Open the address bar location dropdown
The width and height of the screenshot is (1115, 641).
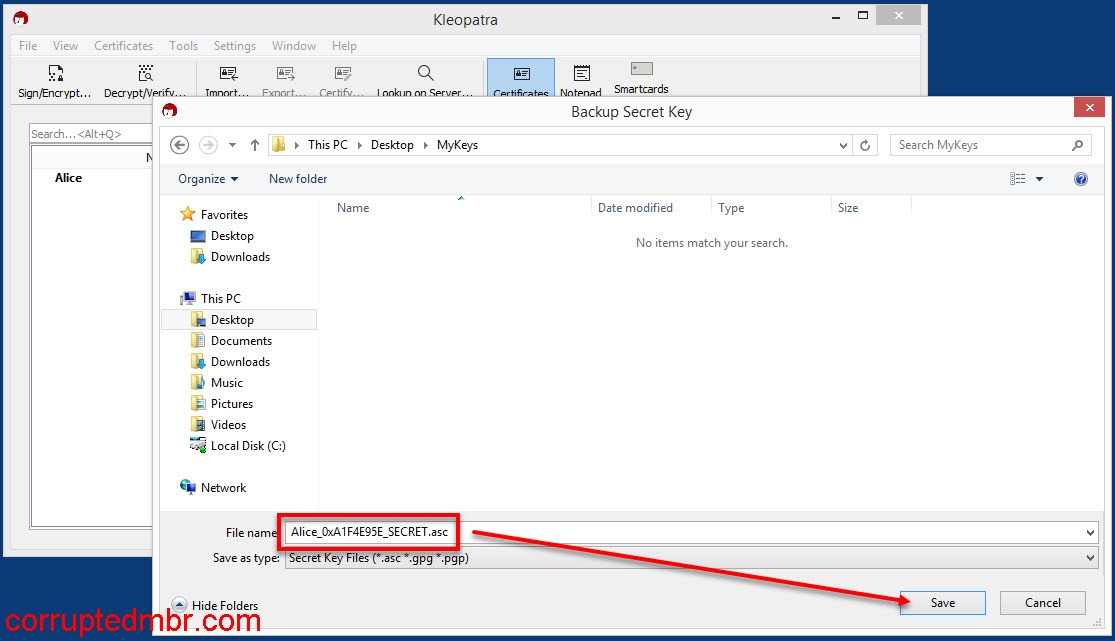(843, 145)
